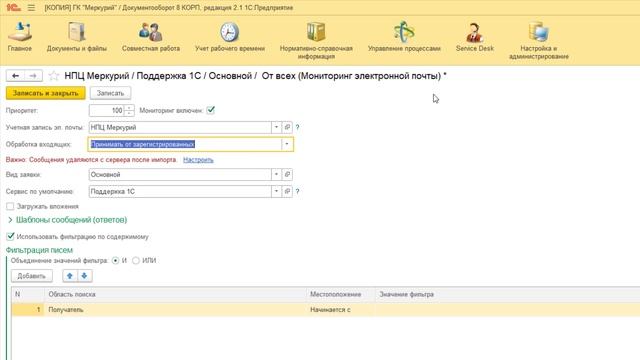Click the Значение фильтра column header

click(x=507, y=294)
